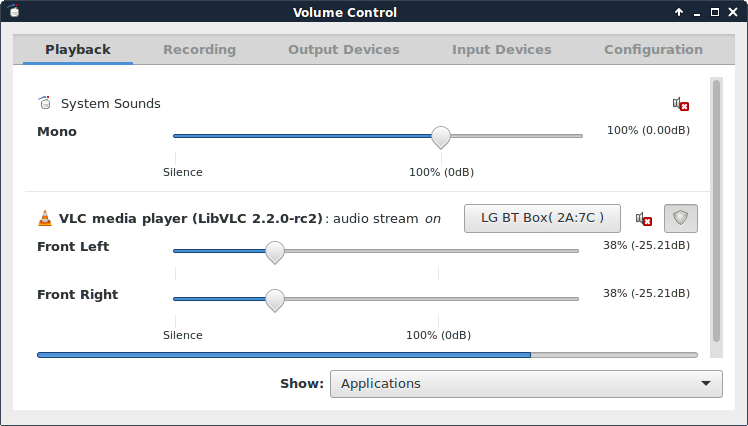The image size is (748, 426).
Task: Click the Front Left slider knob
Action: coord(274,251)
